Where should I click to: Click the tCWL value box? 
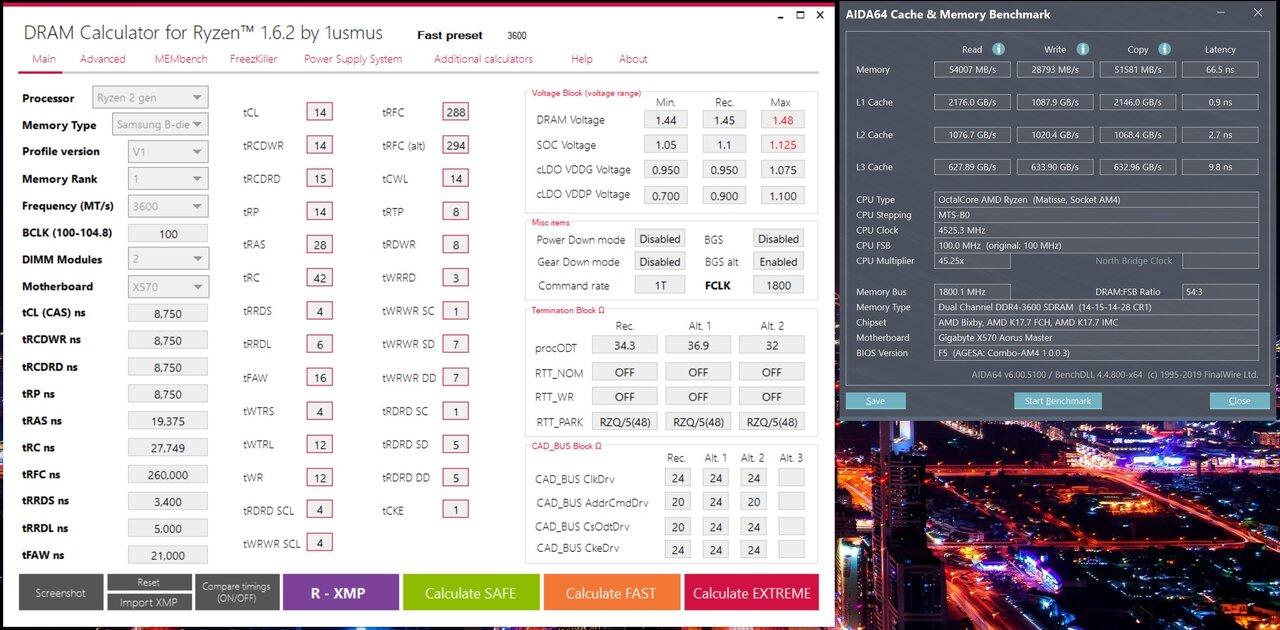coord(456,178)
